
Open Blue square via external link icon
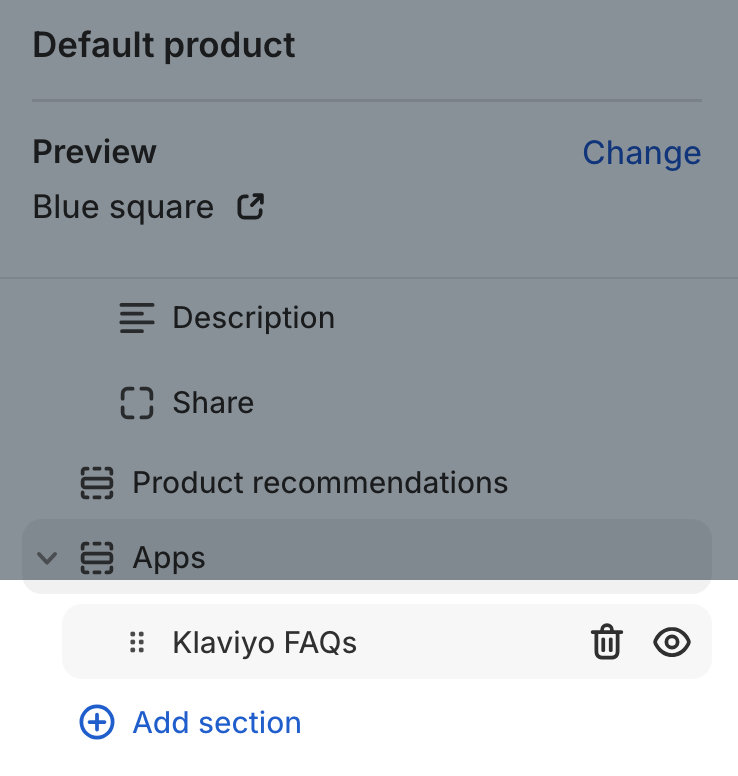tap(250, 207)
